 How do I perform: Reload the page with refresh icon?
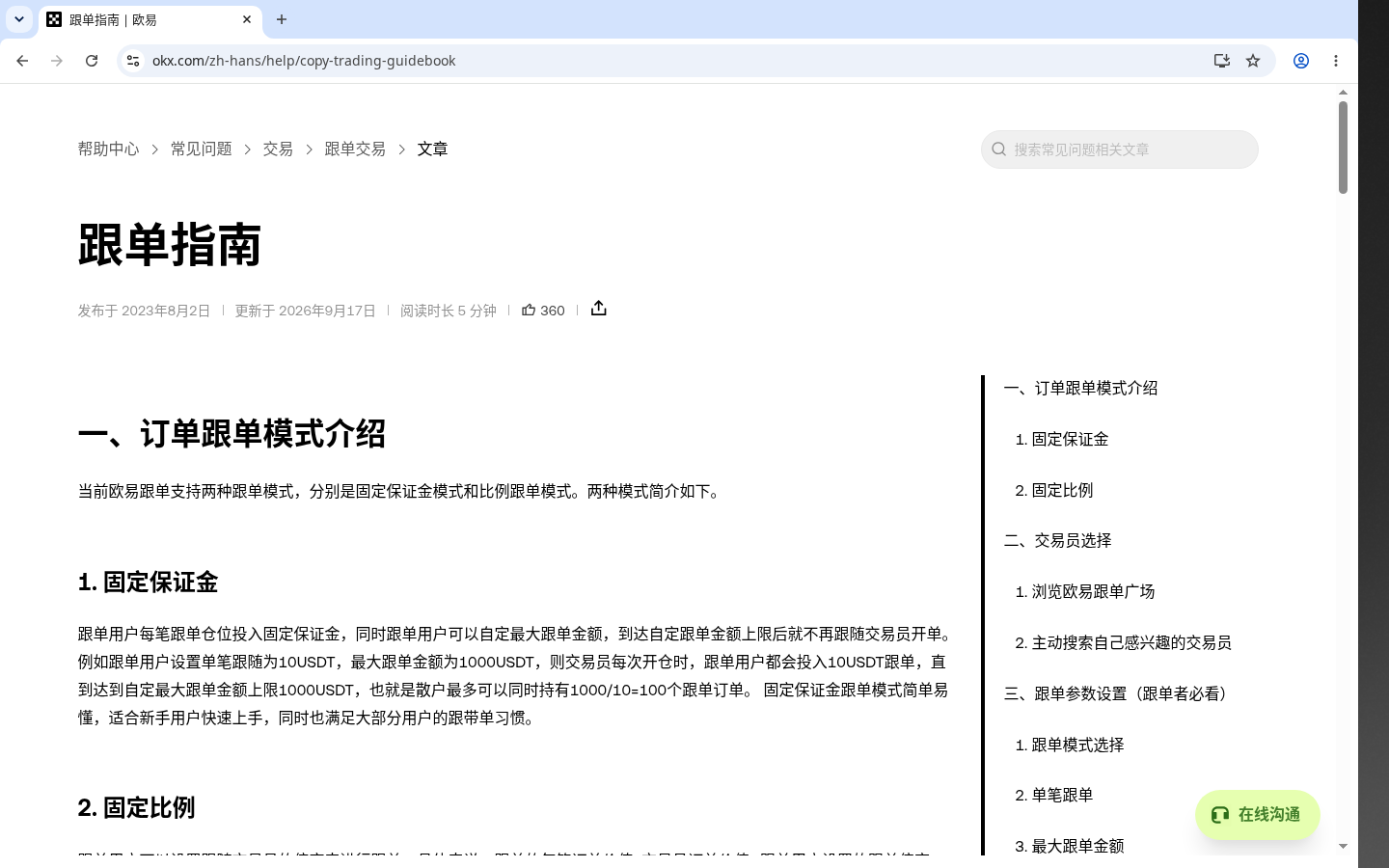(92, 61)
